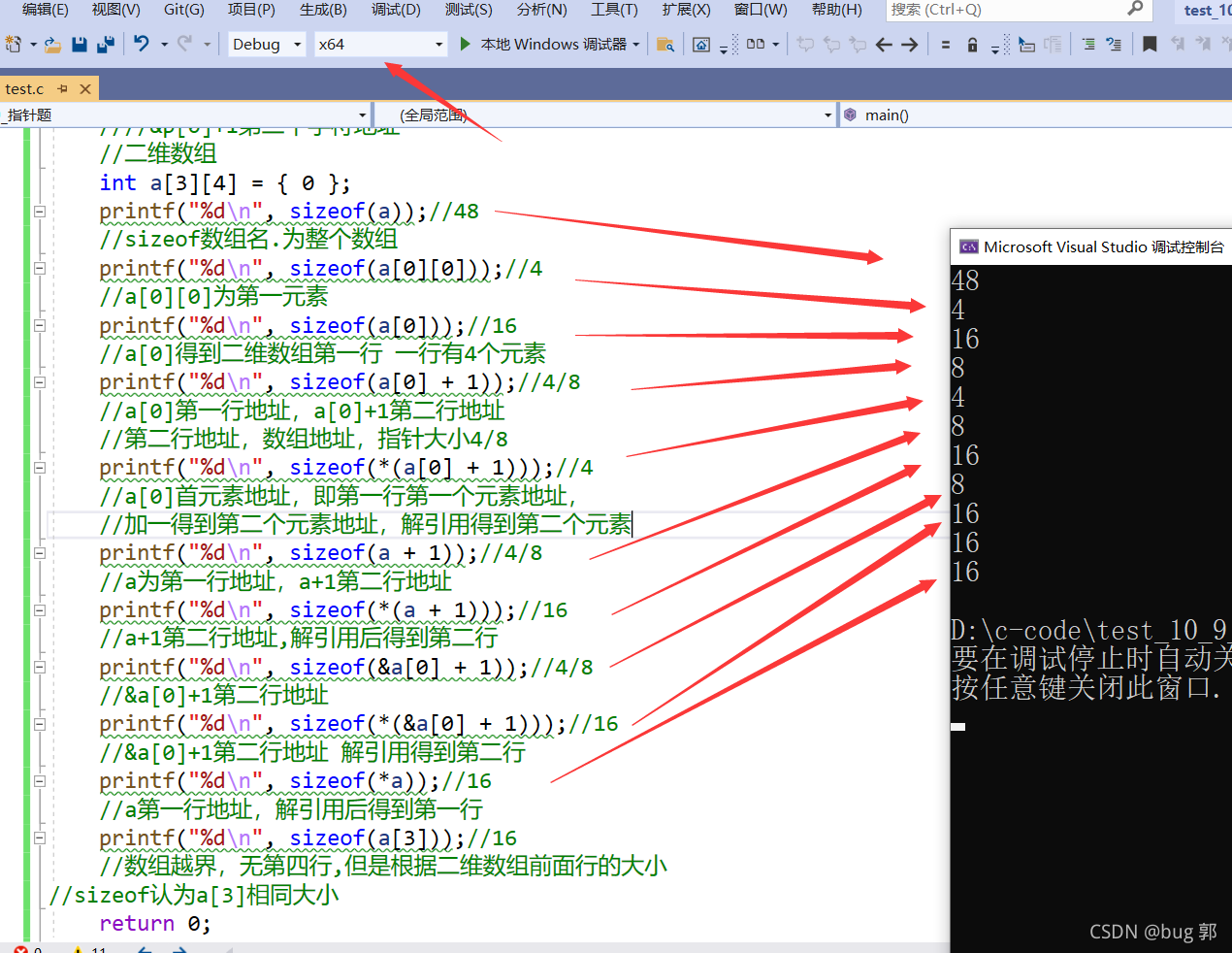Click the main() cube icon

tap(850, 115)
